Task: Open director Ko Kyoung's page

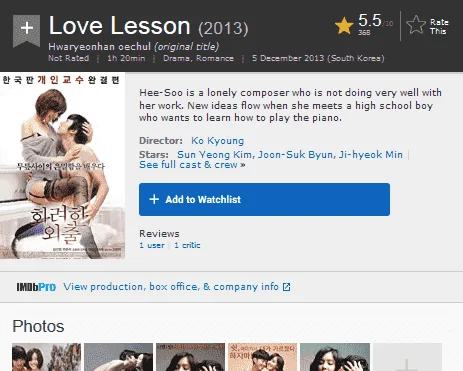Action: (217, 141)
